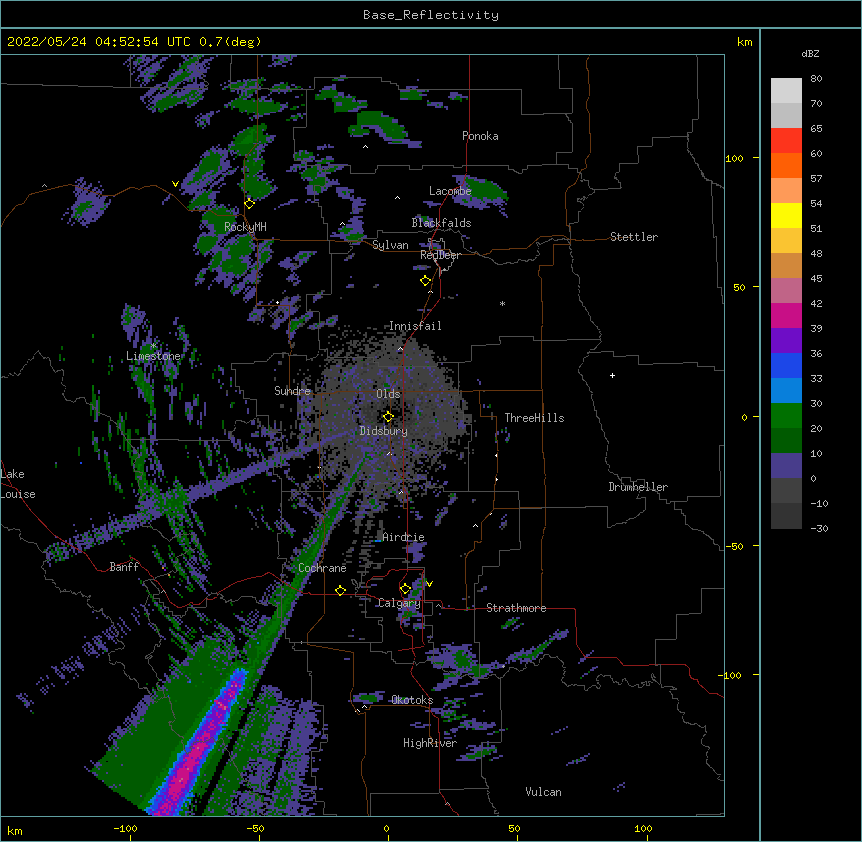Select the Olds label
Image resolution: width=862 pixels, height=842 pixels.
click(x=388, y=394)
